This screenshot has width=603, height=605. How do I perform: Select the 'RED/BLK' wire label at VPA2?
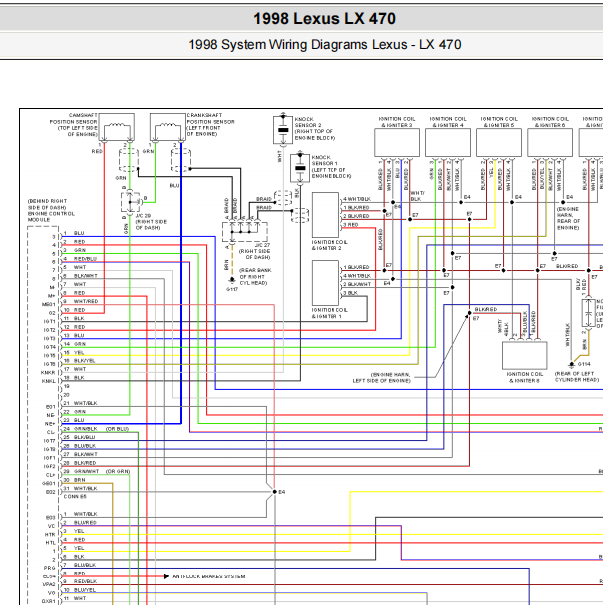85,581
